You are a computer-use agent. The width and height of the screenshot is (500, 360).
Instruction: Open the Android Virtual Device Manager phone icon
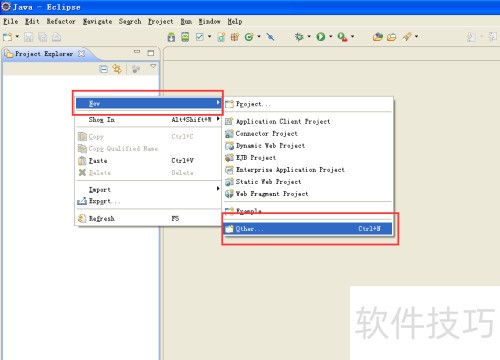[185, 37]
